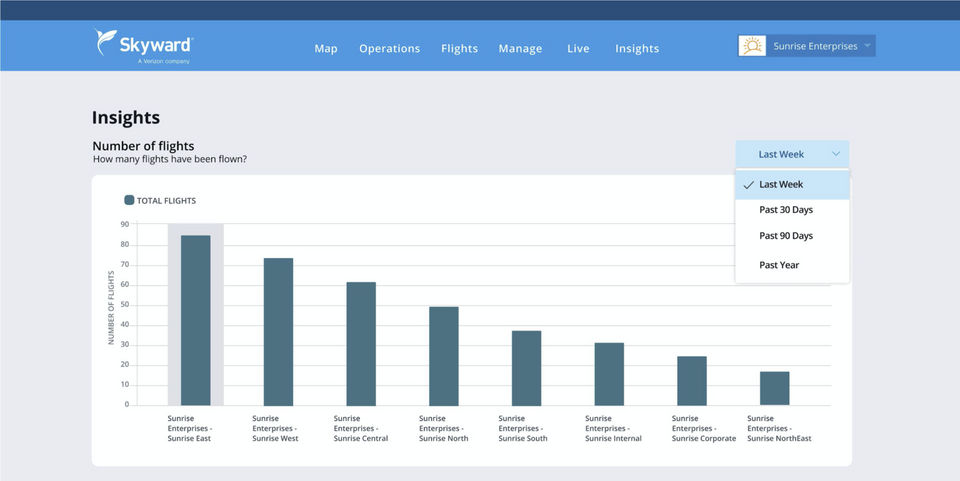Image resolution: width=960 pixels, height=481 pixels.
Task: Toggle the Total Flights legend swatch
Action: click(x=129, y=200)
